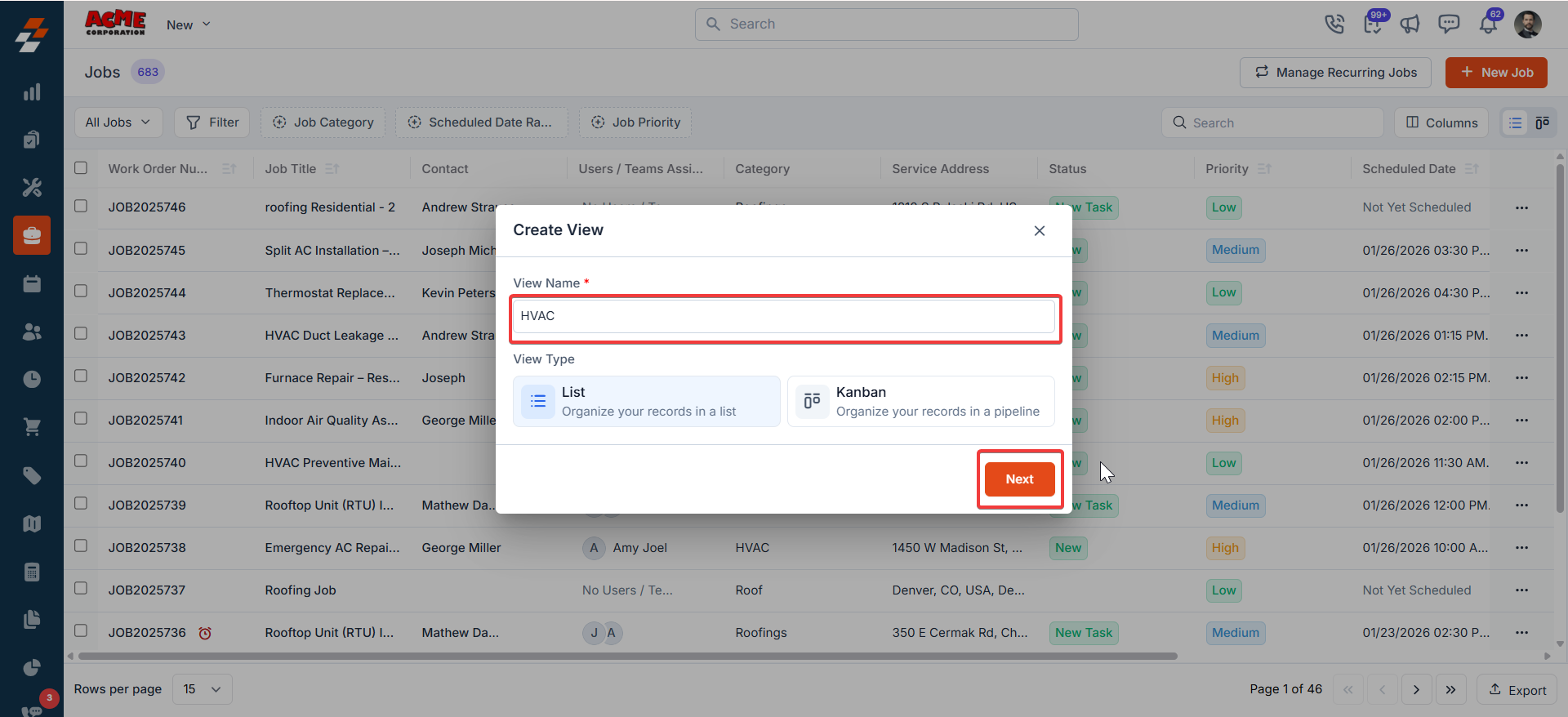Image resolution: width=1568 pixels, height=717 pixels.
Task: Open job JOB2025740 work order number
Action: [147, 463]
